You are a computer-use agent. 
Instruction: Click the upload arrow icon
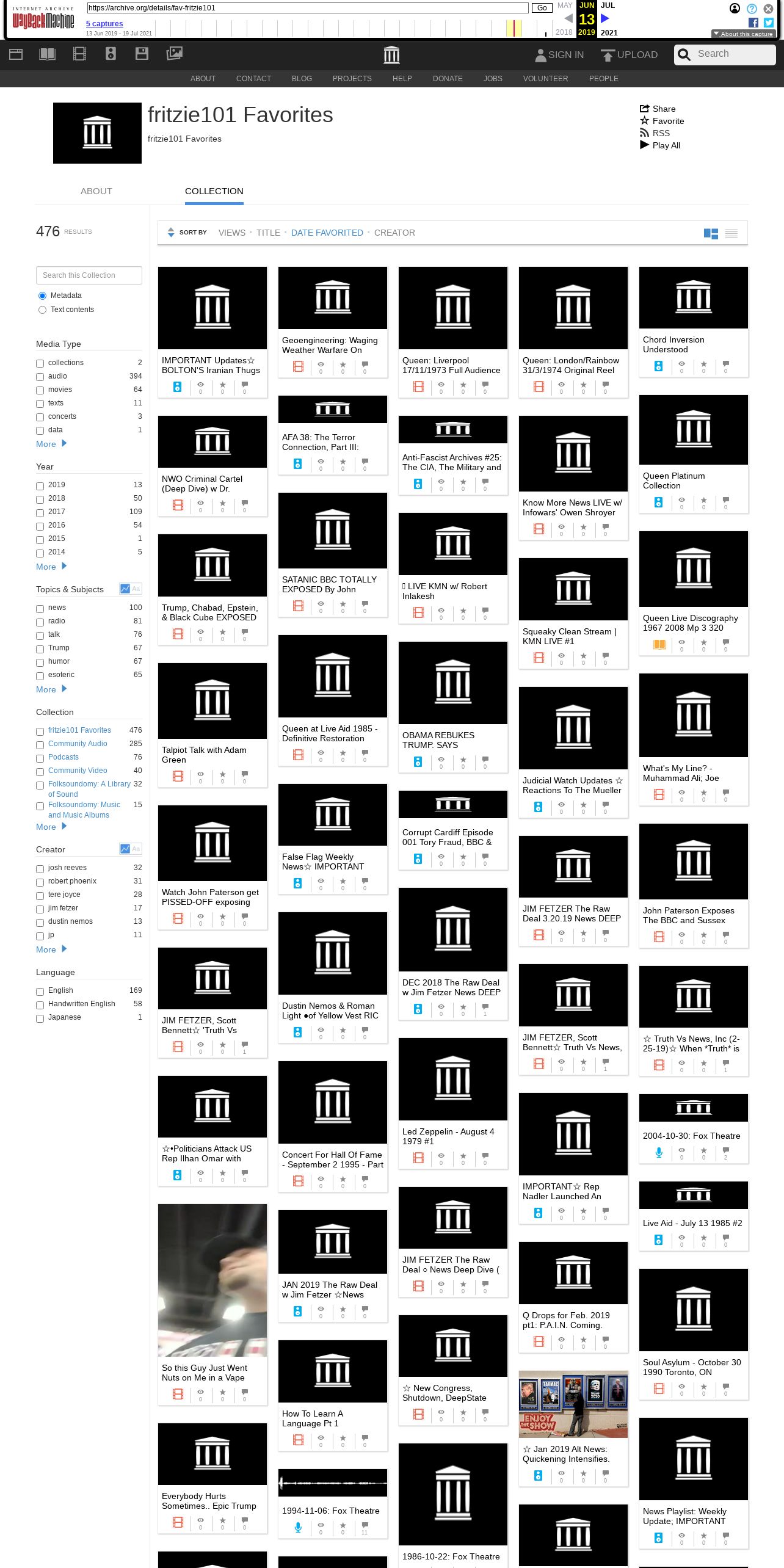(608, 55)
